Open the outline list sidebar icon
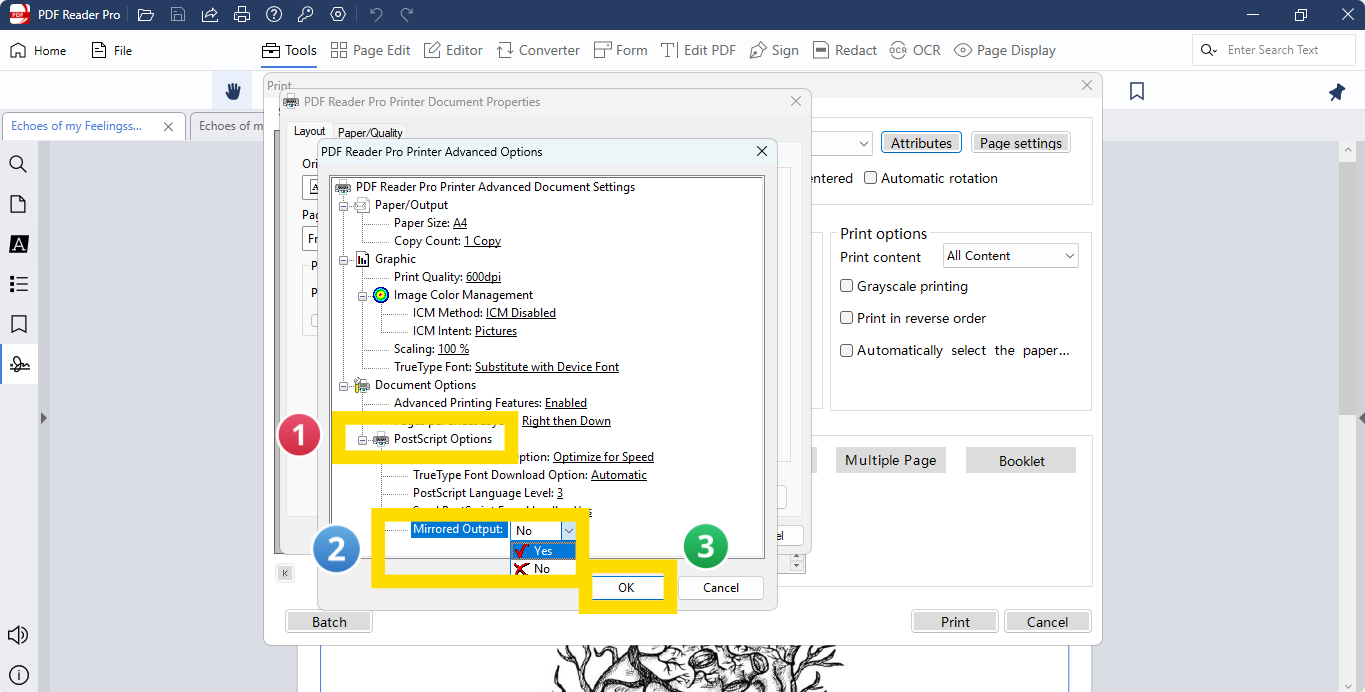 (x=18, y=284)
